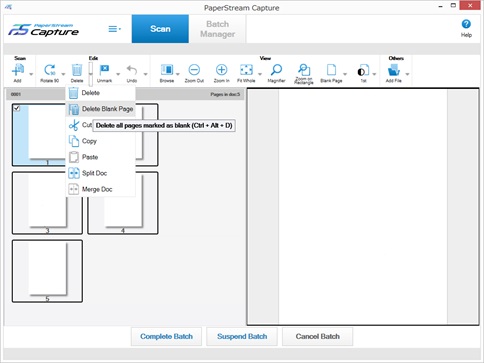Image resolution: width=484 pixels, height=363 pixels.
Task: Choose Merge Doc menu entry
Action: (x=101, y=189)
